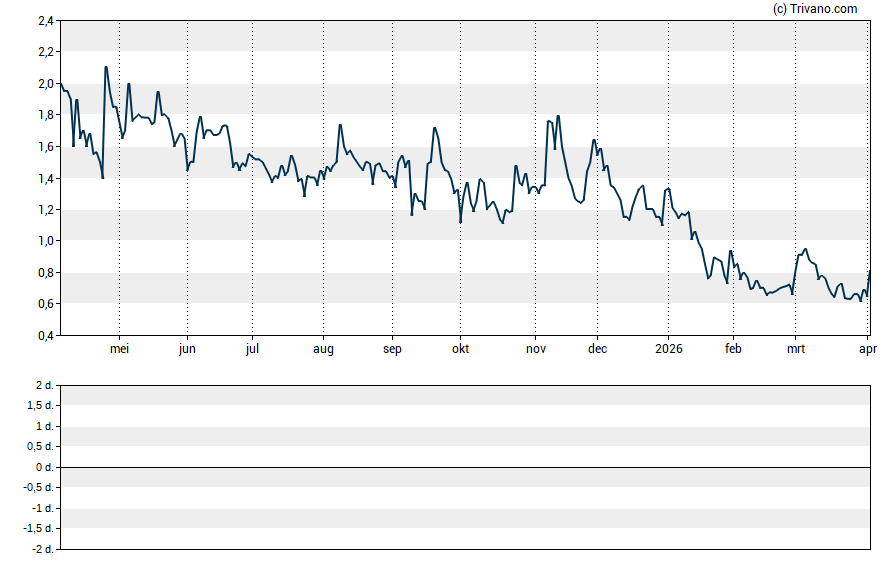
Task: Click the 'okt' month marker
Action: (460, 349)
